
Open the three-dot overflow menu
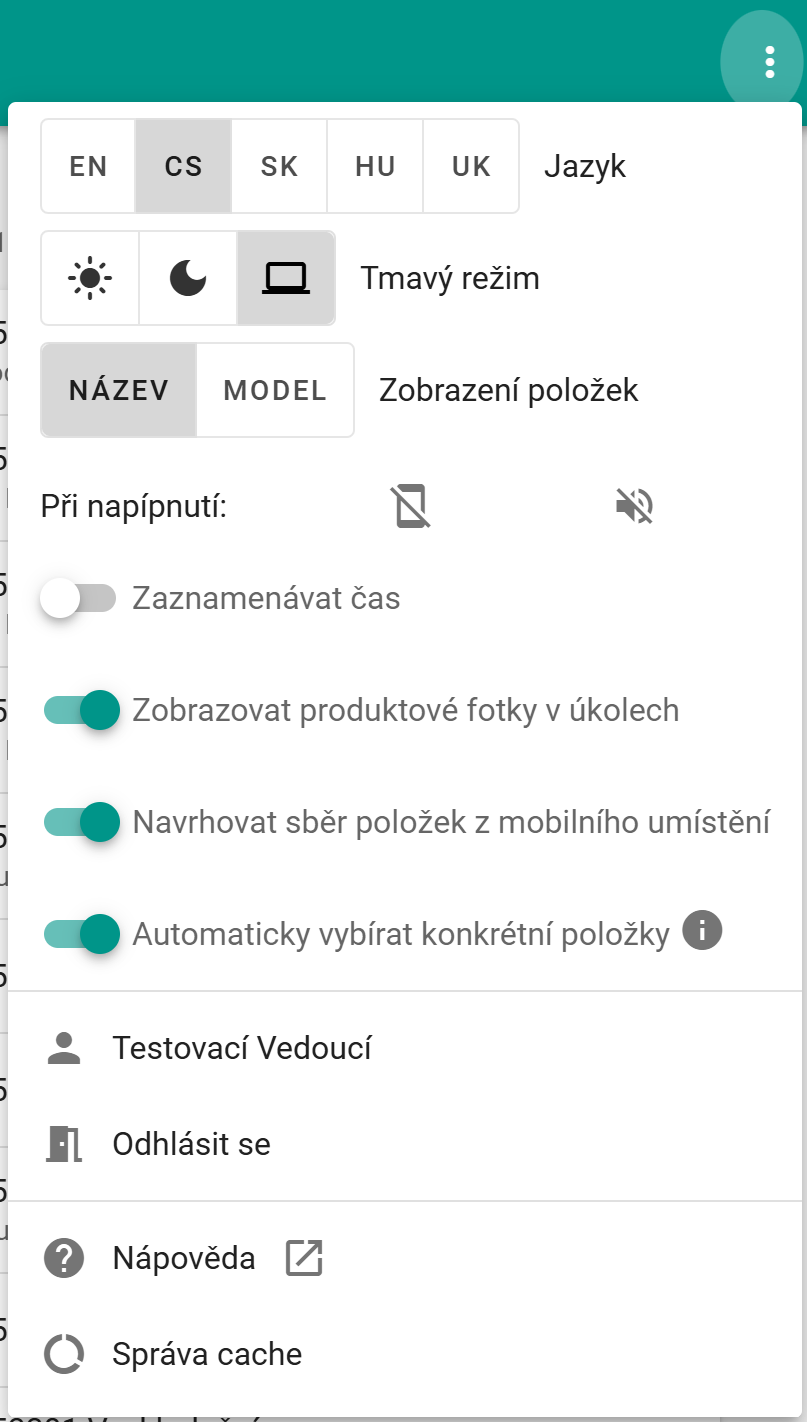767,60
